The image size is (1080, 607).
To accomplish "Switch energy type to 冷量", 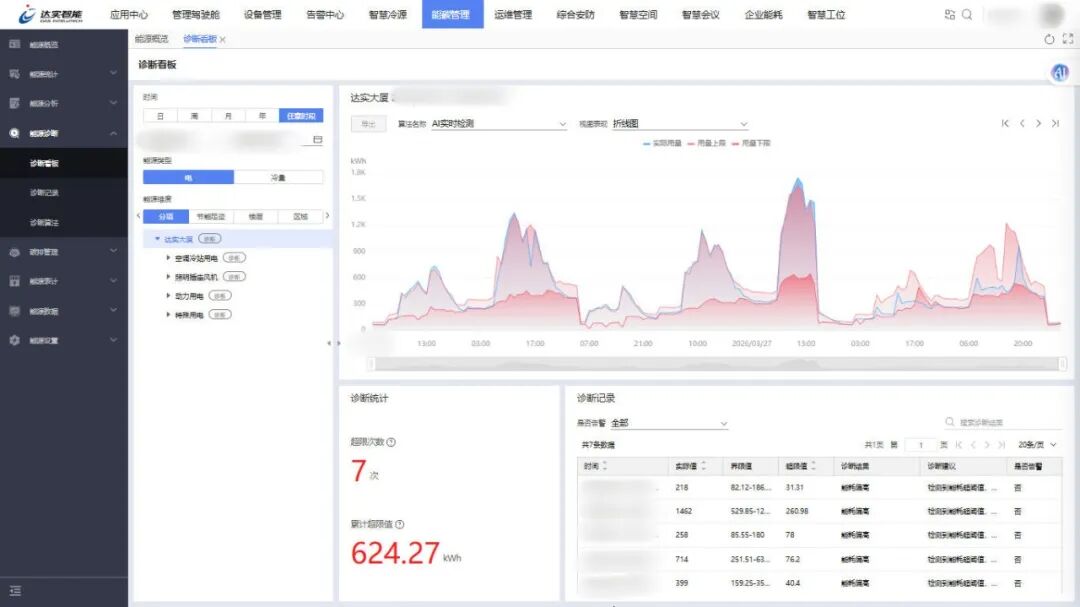I will pyautogui.click(x=278, y=177).
